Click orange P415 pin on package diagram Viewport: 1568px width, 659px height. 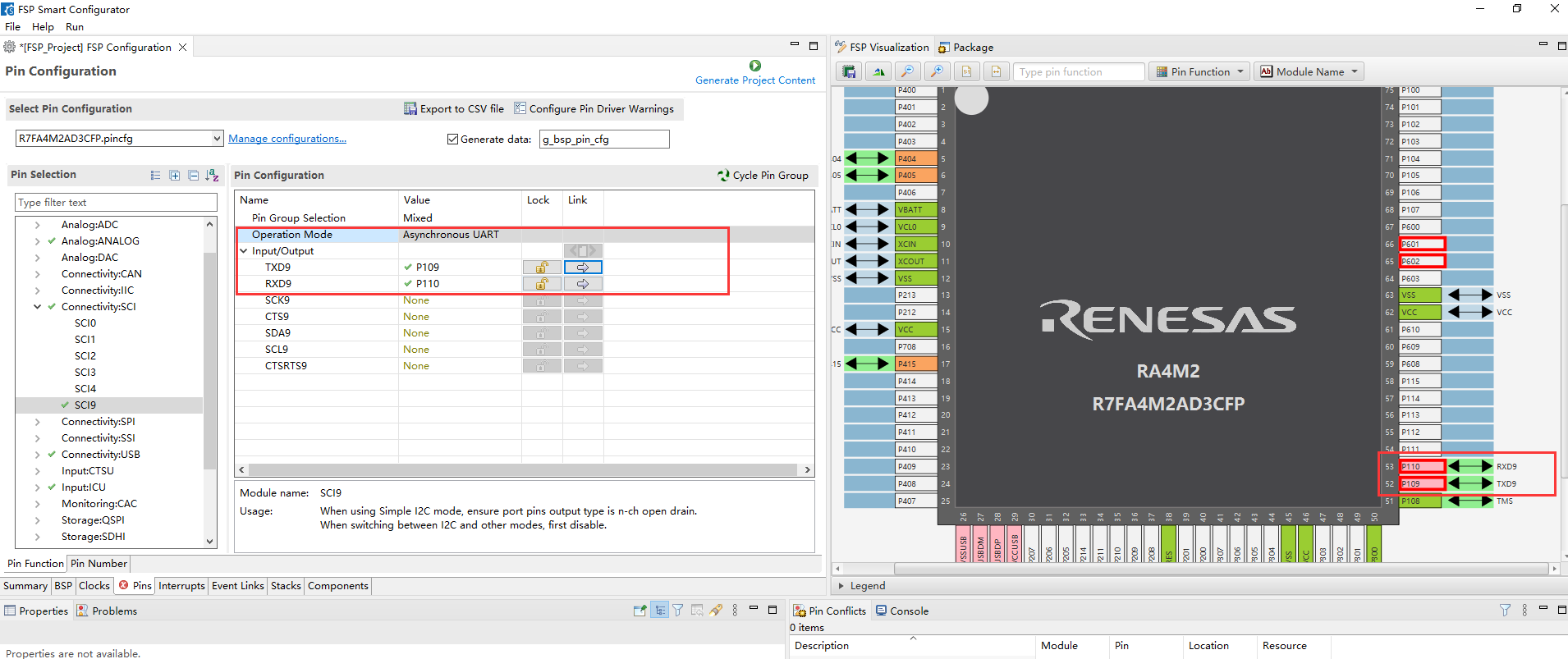pos(916,364)
